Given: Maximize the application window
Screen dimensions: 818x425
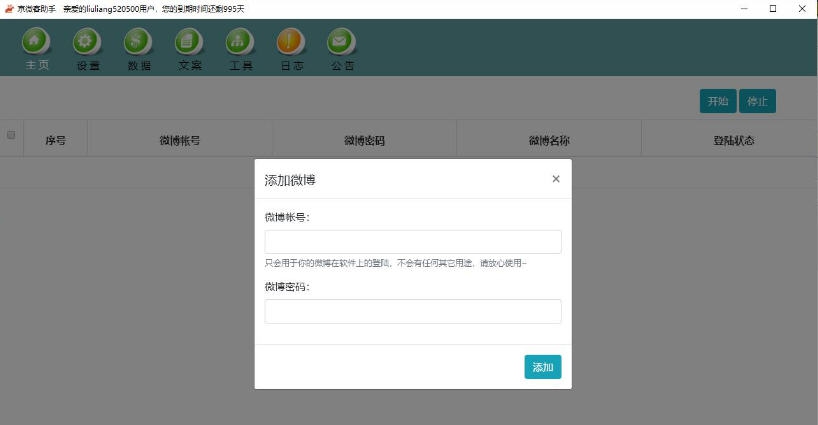Looking at the screenshot, I should 773,8.
